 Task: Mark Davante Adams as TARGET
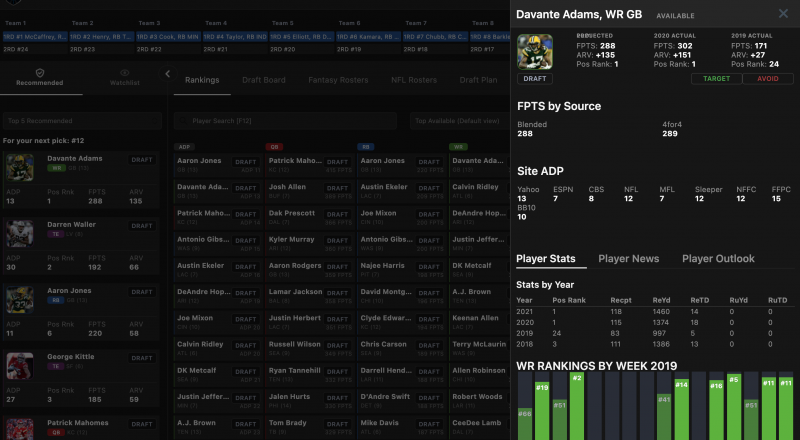[716, 79]
